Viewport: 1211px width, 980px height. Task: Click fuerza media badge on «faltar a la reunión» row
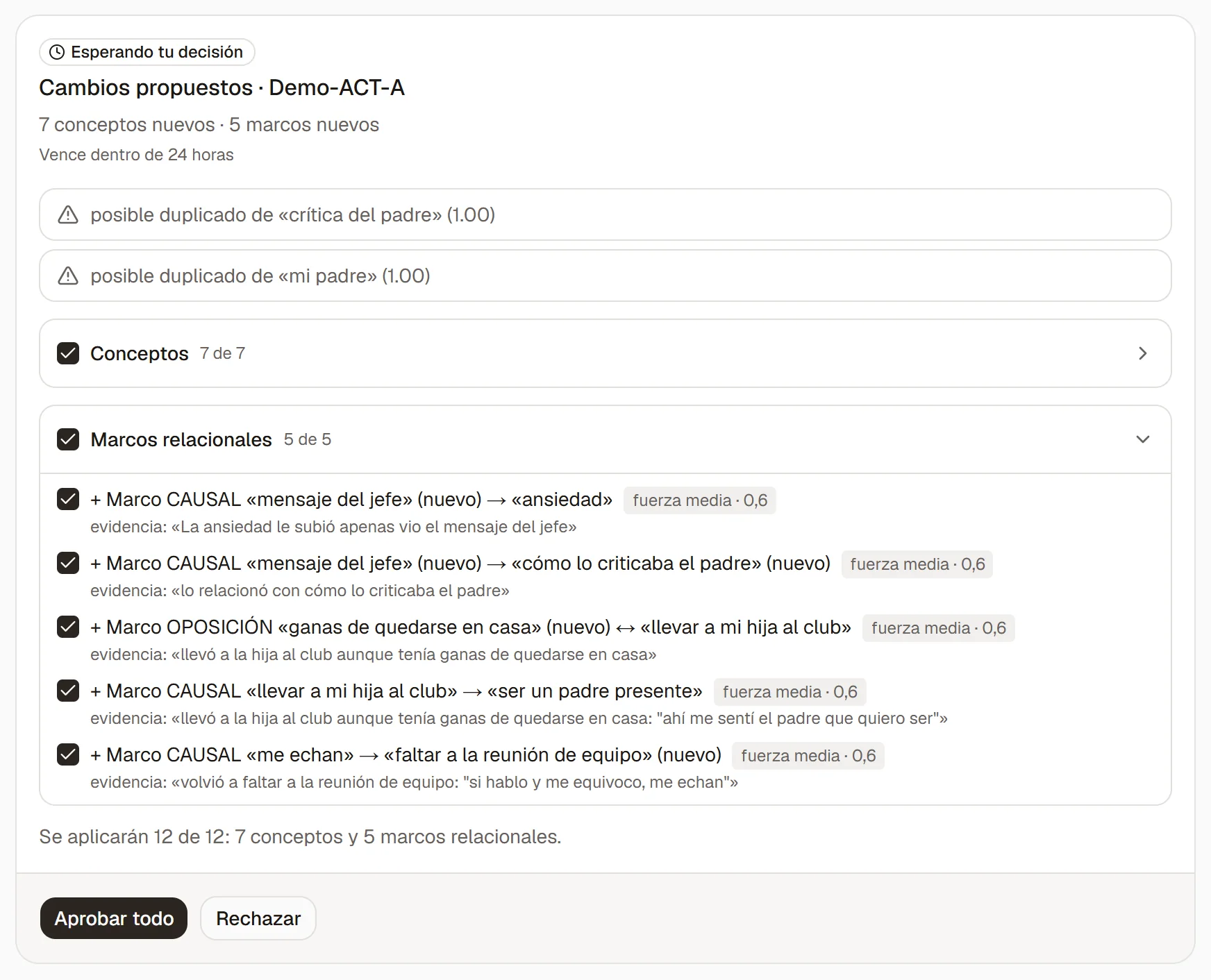(x=808, y=756)
